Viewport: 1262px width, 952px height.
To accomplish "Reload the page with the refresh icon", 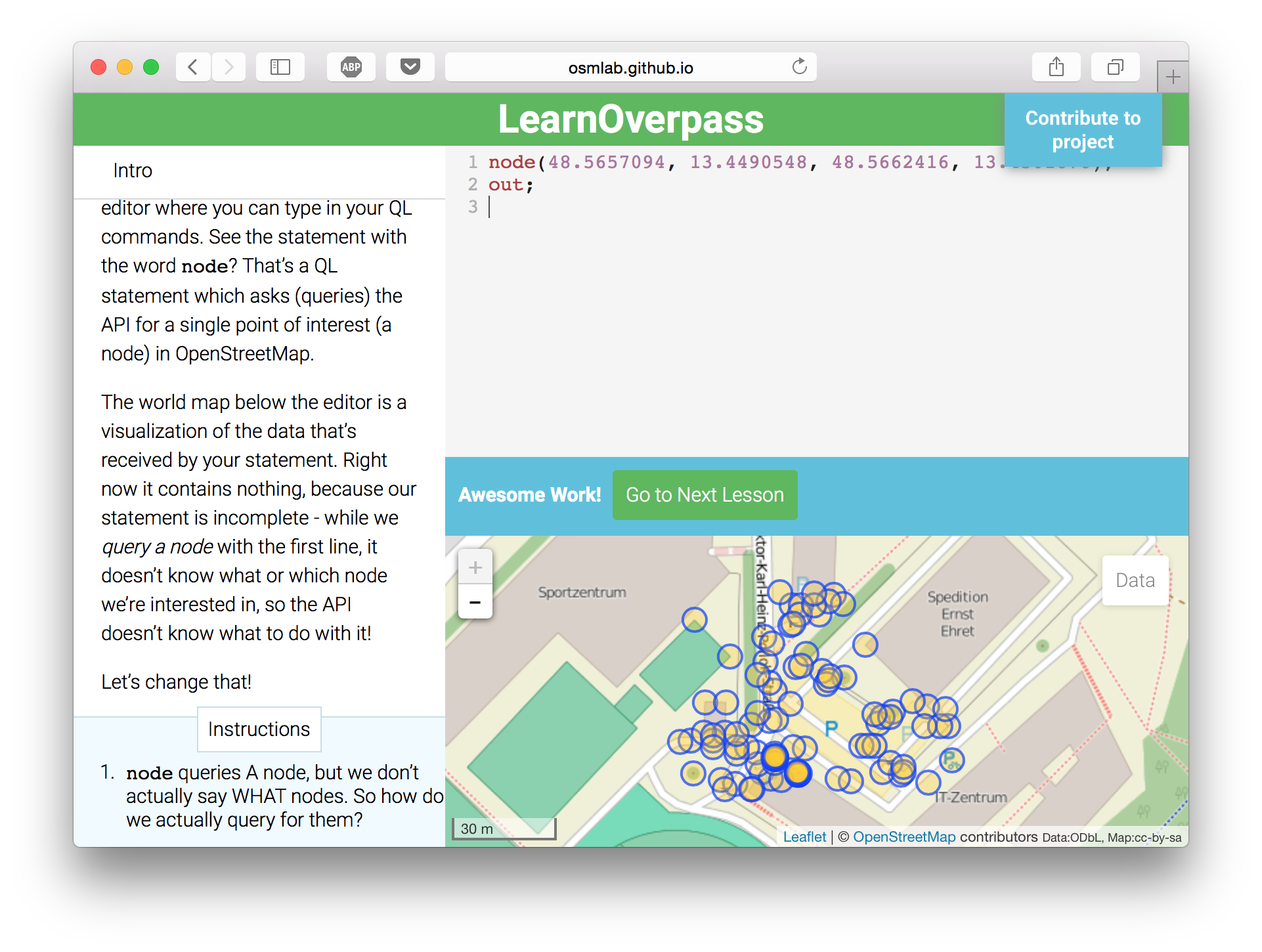I will [x=799, y=67].
